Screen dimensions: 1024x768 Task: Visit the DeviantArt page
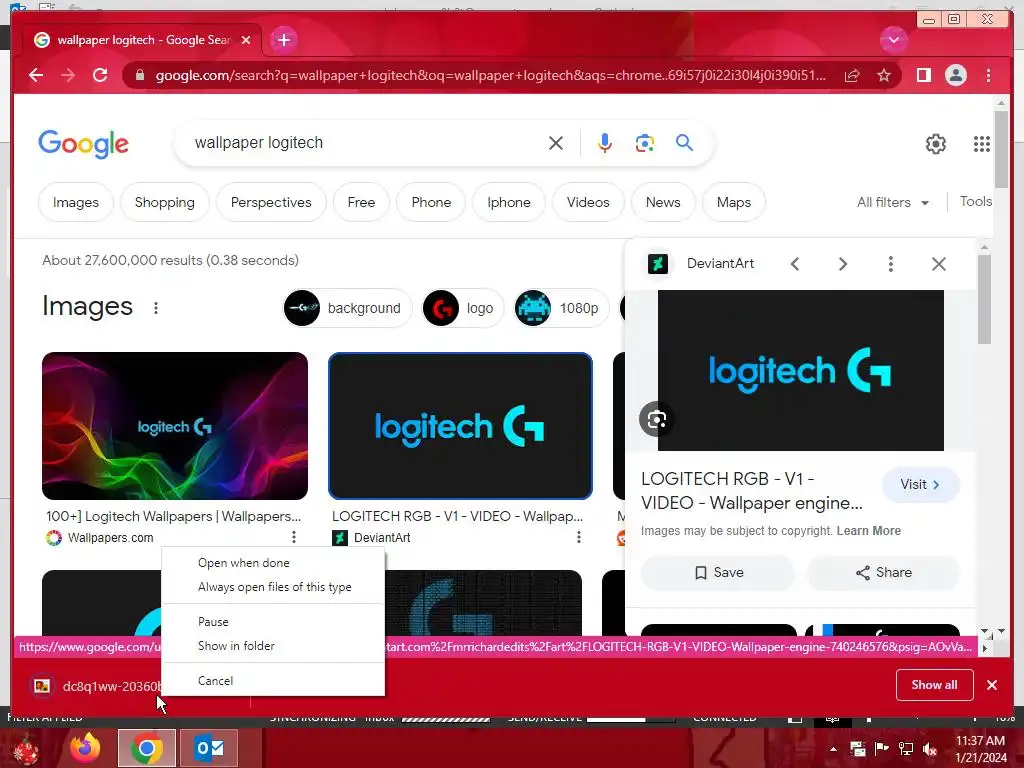[920, 485]
